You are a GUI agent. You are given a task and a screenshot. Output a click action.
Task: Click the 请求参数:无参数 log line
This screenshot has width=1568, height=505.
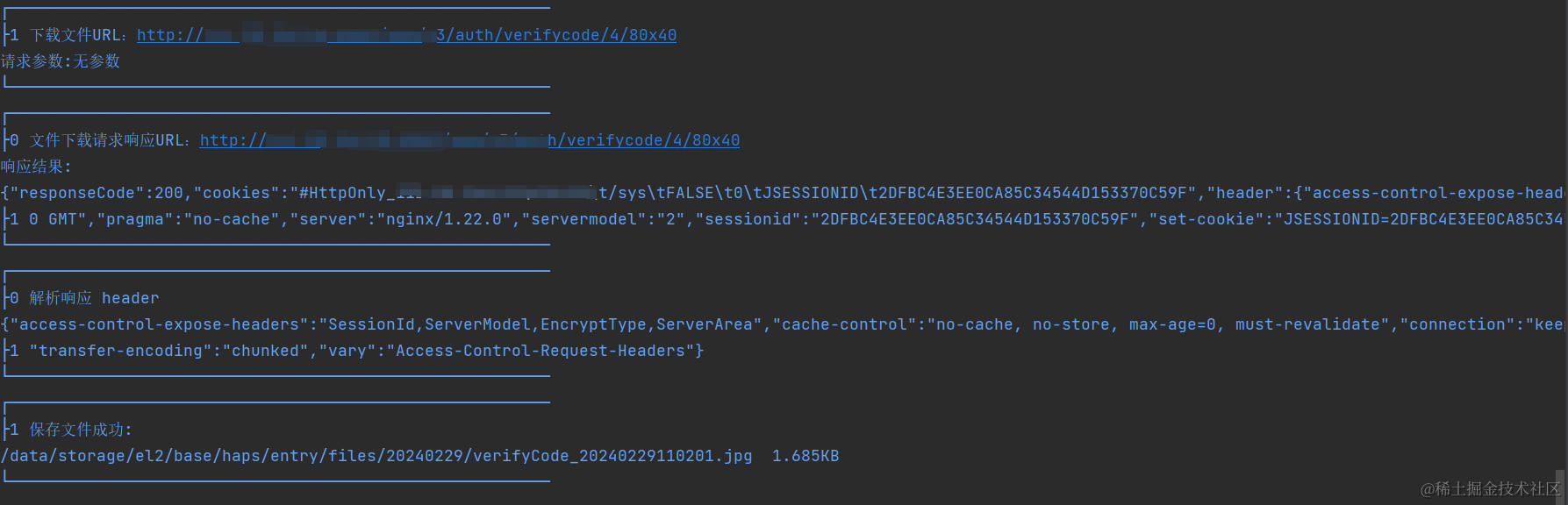coord(61,61)
